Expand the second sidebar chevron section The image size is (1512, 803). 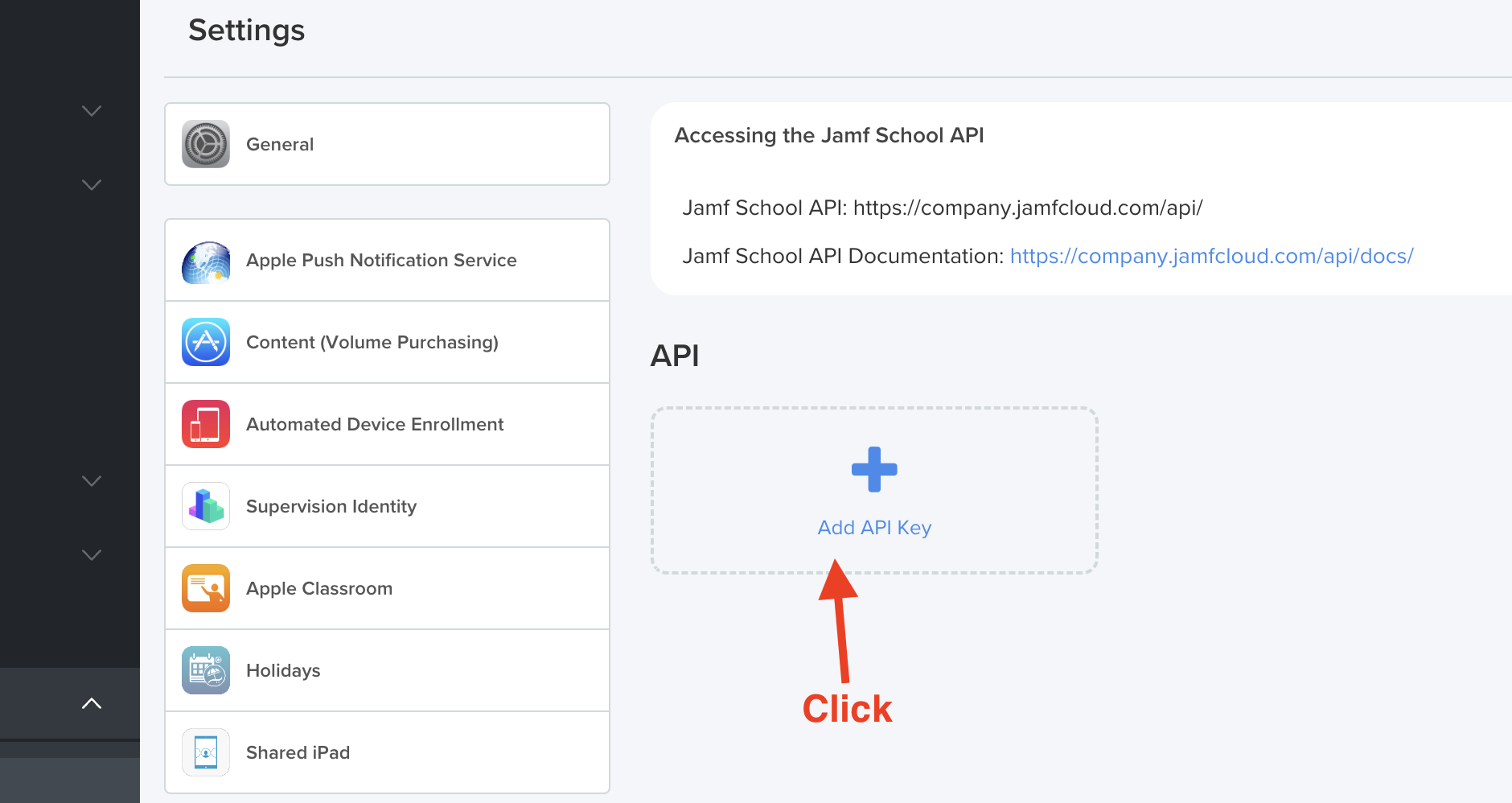tap(92, 184)
